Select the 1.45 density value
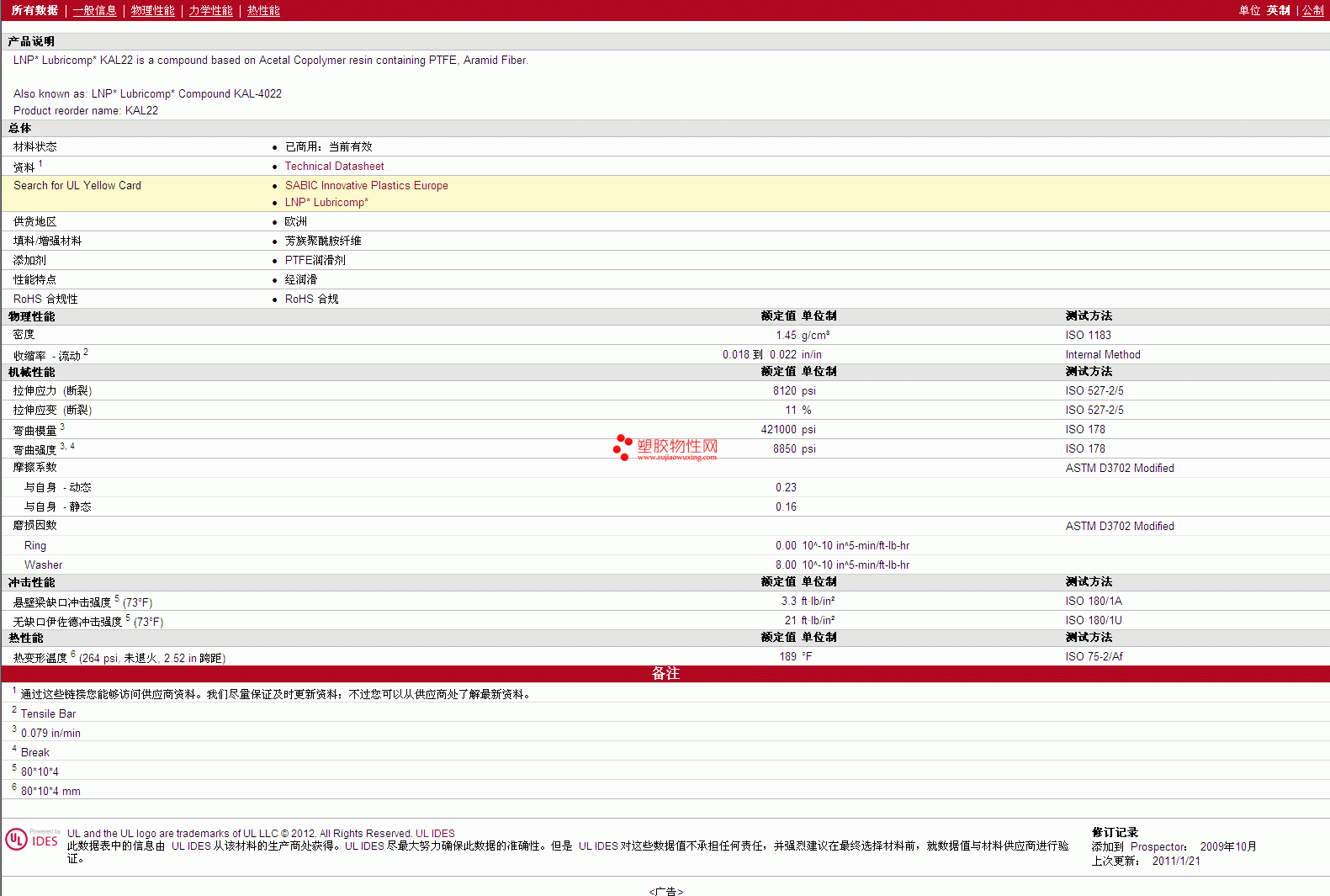This screenshot has height=896, width=1330. 786,335
